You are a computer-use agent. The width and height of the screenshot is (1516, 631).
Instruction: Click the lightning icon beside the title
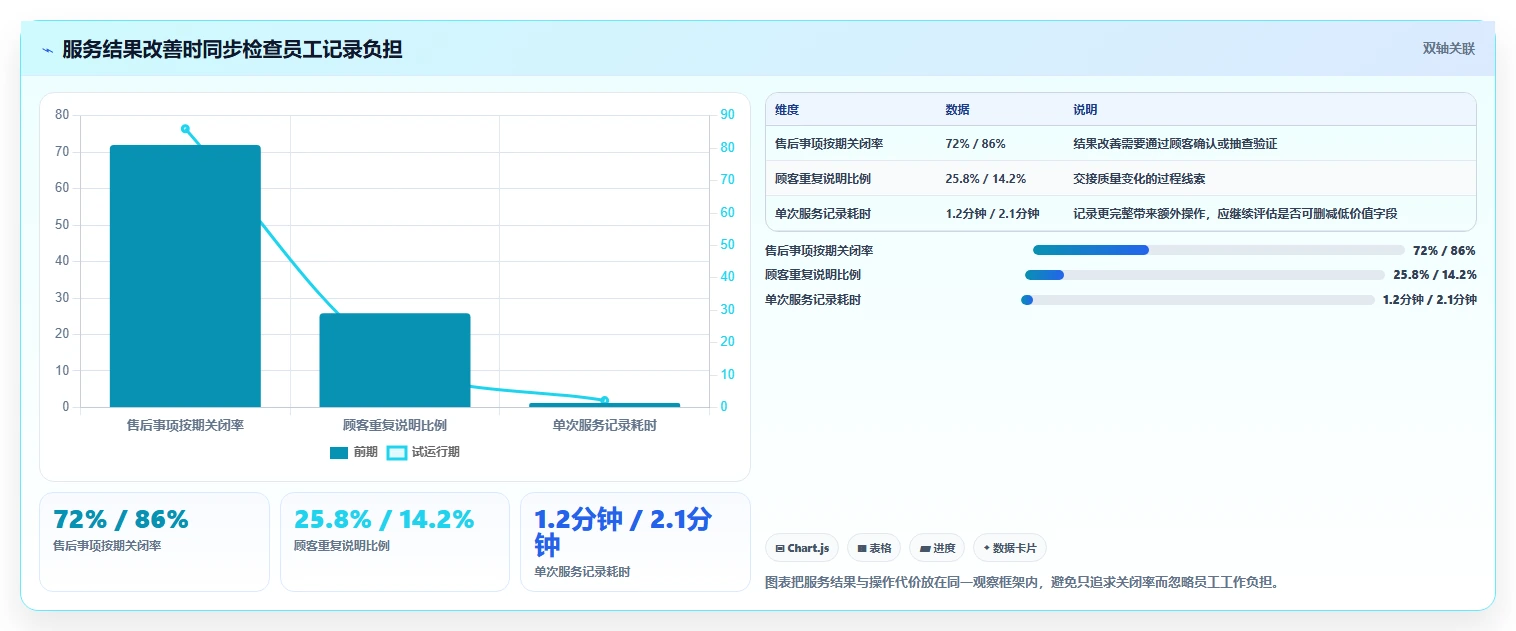click(47, 49)
